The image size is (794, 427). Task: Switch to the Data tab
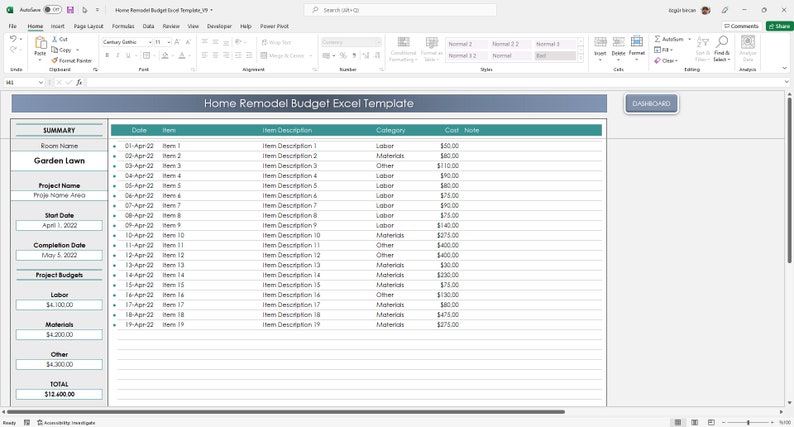148,26
